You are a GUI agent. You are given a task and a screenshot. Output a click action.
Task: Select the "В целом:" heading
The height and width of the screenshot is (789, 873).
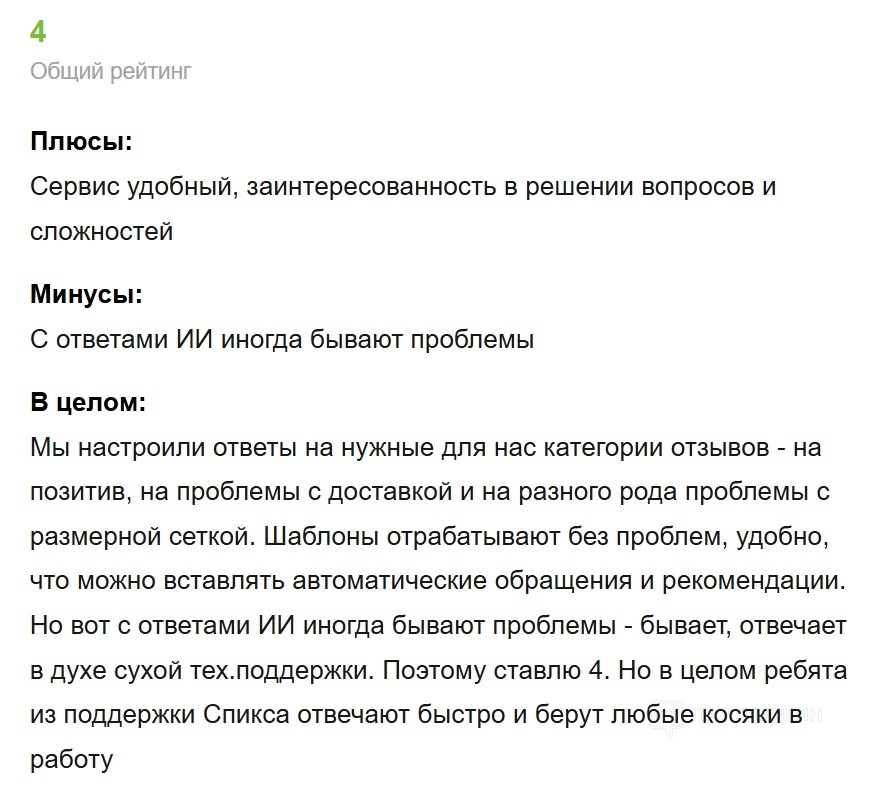pyautogui.click(x=88, y=403)
